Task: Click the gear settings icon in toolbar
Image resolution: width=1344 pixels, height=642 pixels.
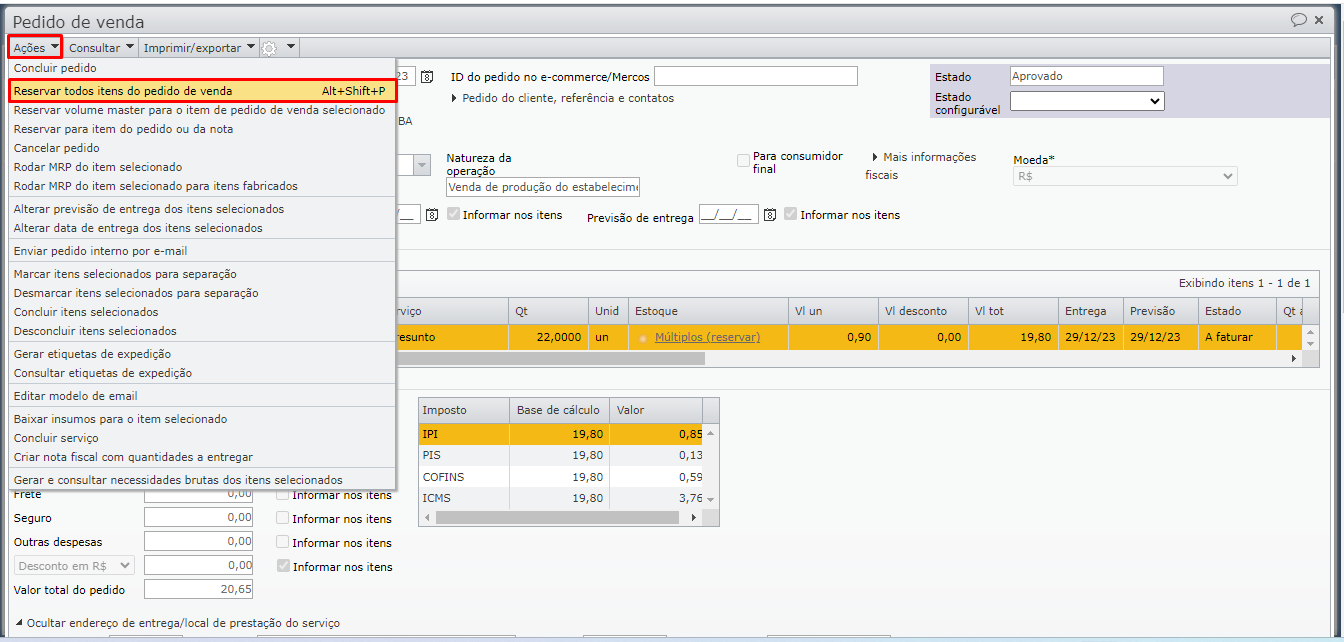Action: pyautogui.click(x=269, y=47)
